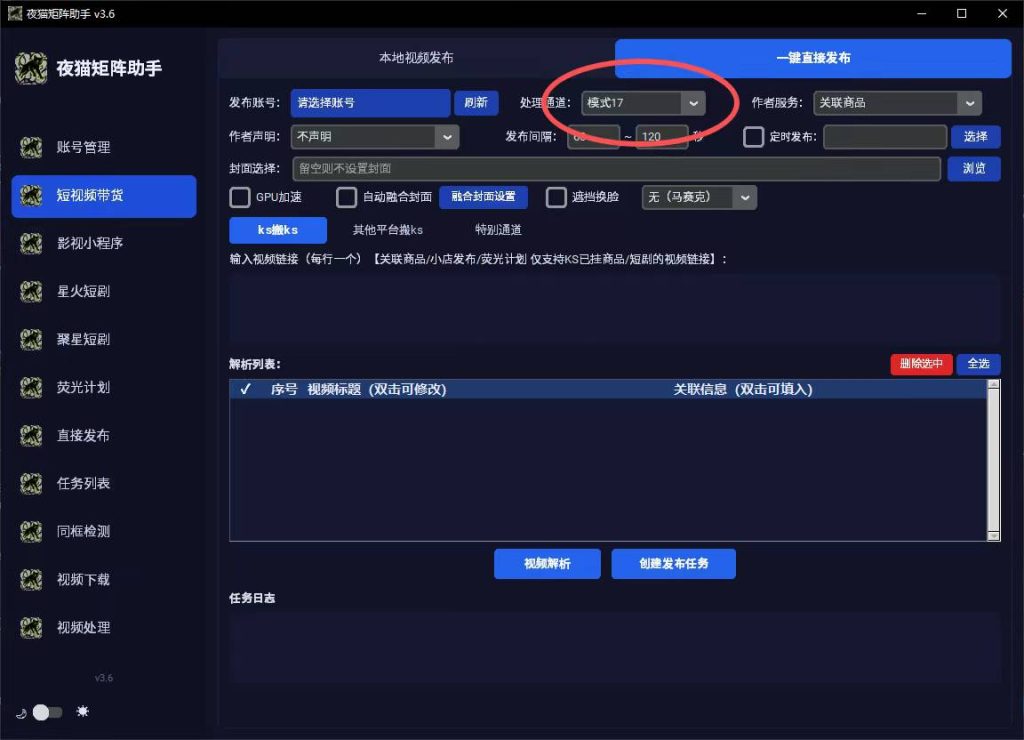Open 星火短剧 in the sidebar
This screenshot has width=1024, height=740.
104,291
